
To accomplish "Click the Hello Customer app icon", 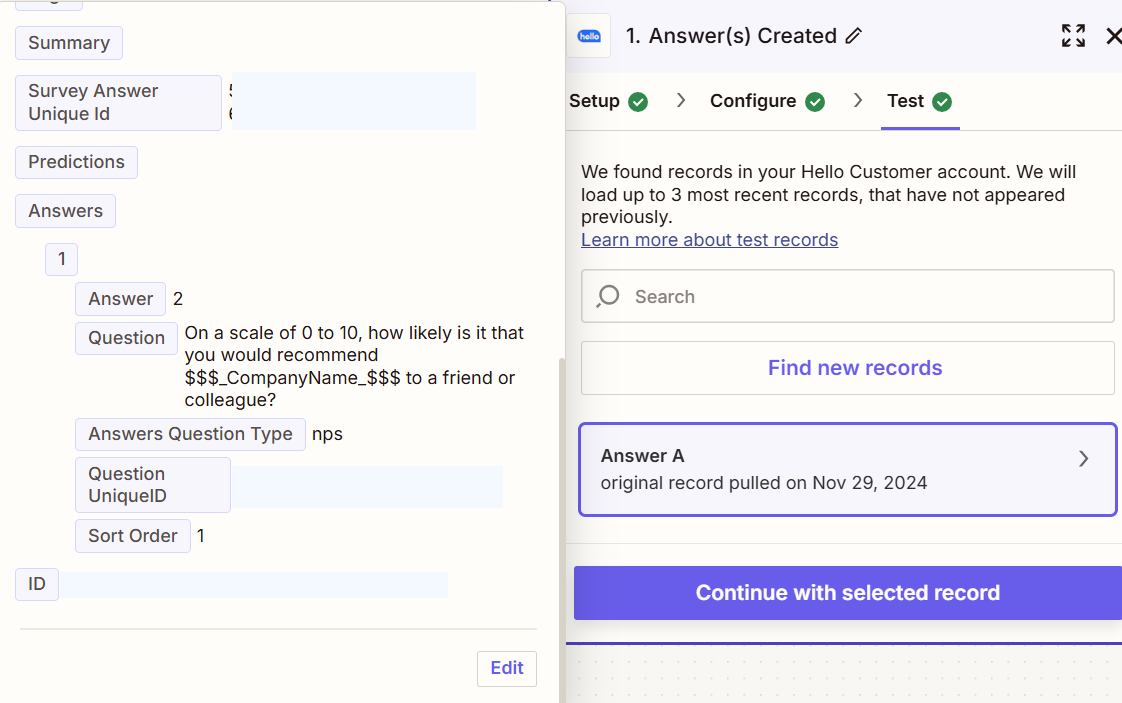I will coord(589,36).
